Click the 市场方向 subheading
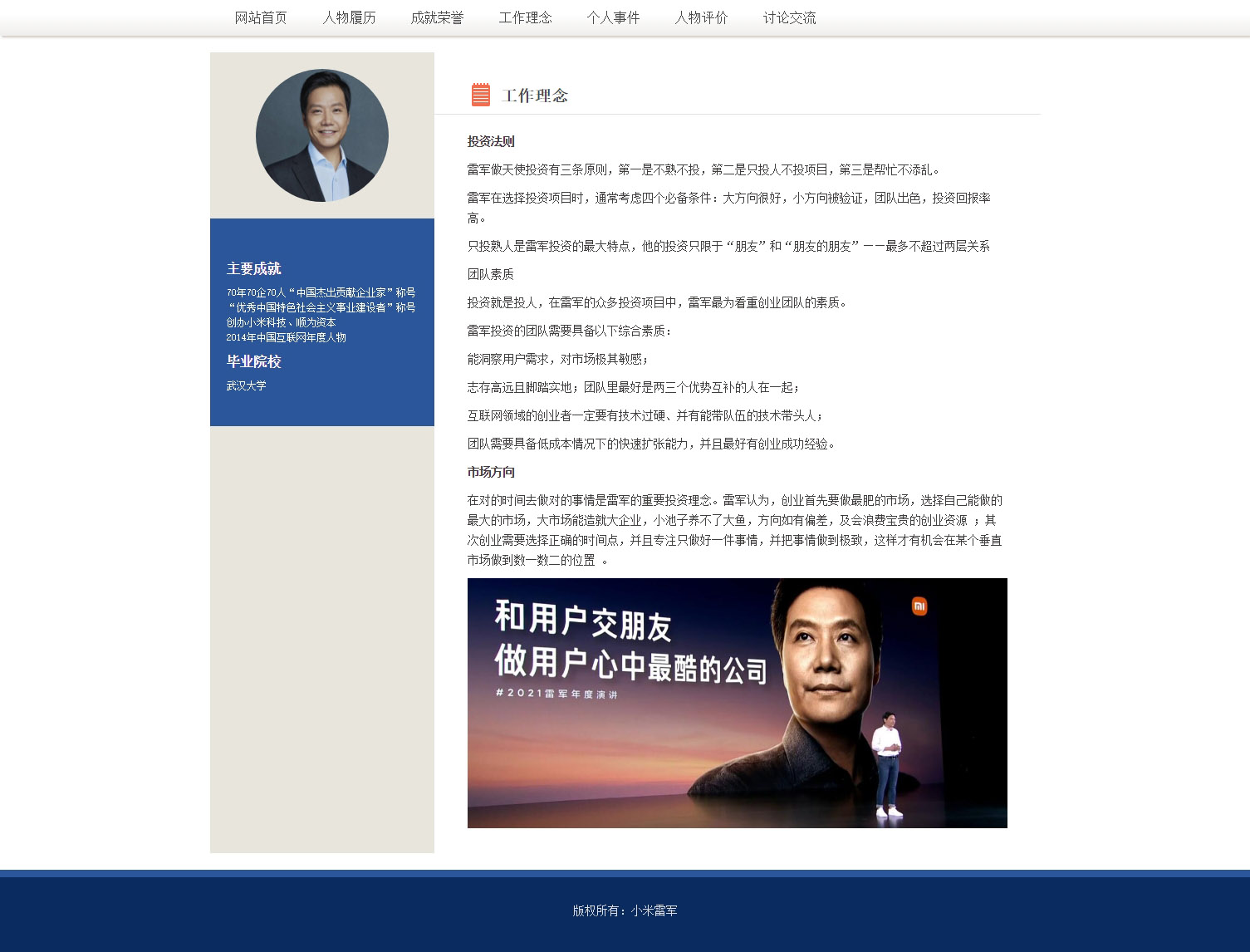1250x952 pixels. 491,473
